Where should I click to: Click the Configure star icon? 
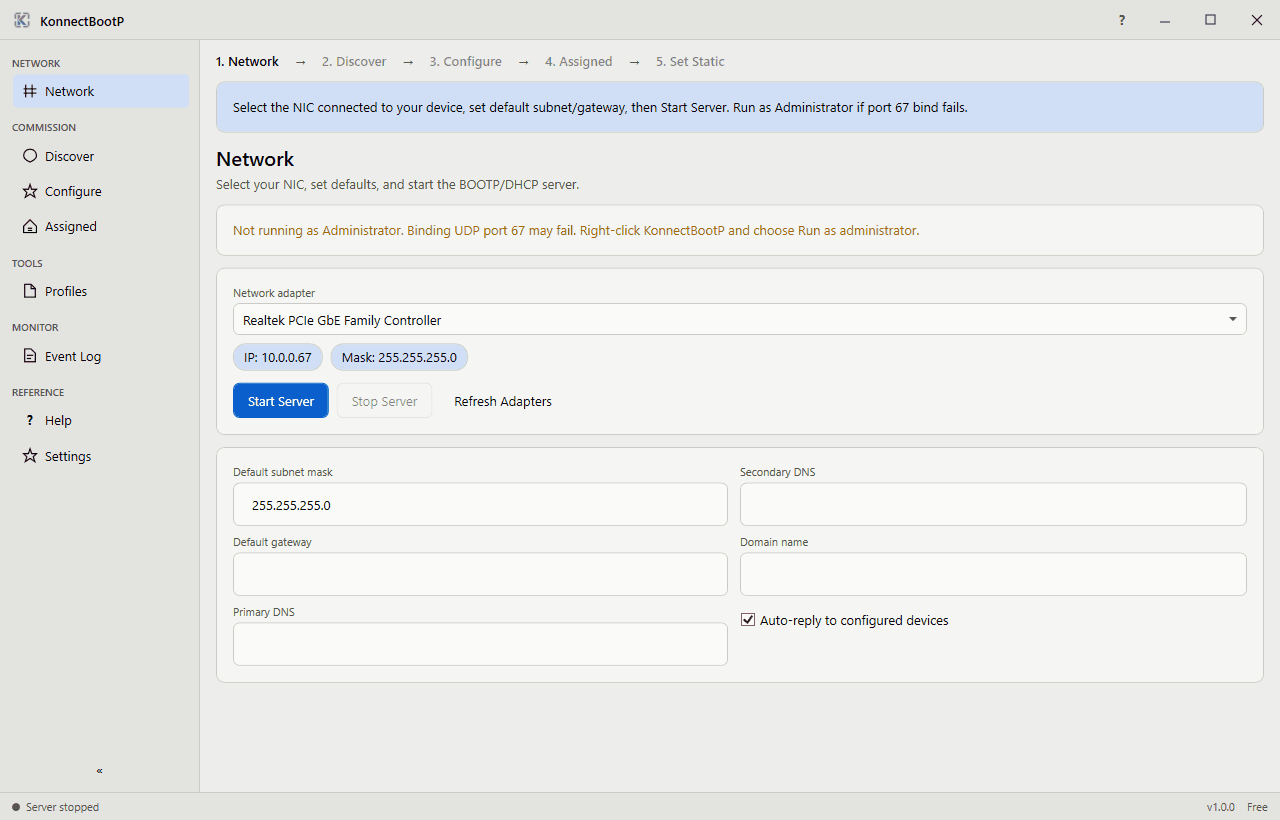point(30,191)
